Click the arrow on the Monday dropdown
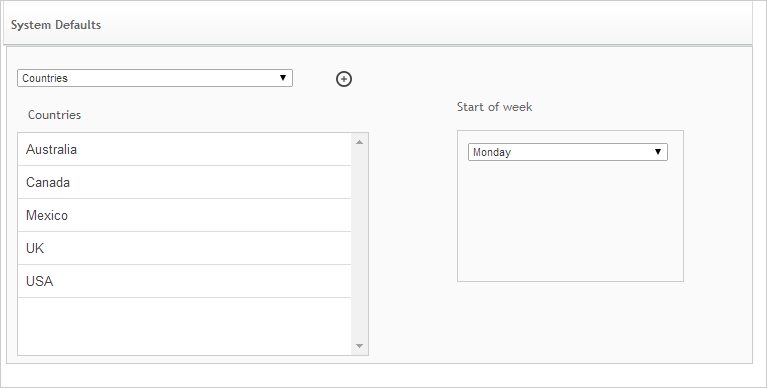The image size is (767, 388). coord(658,152)
